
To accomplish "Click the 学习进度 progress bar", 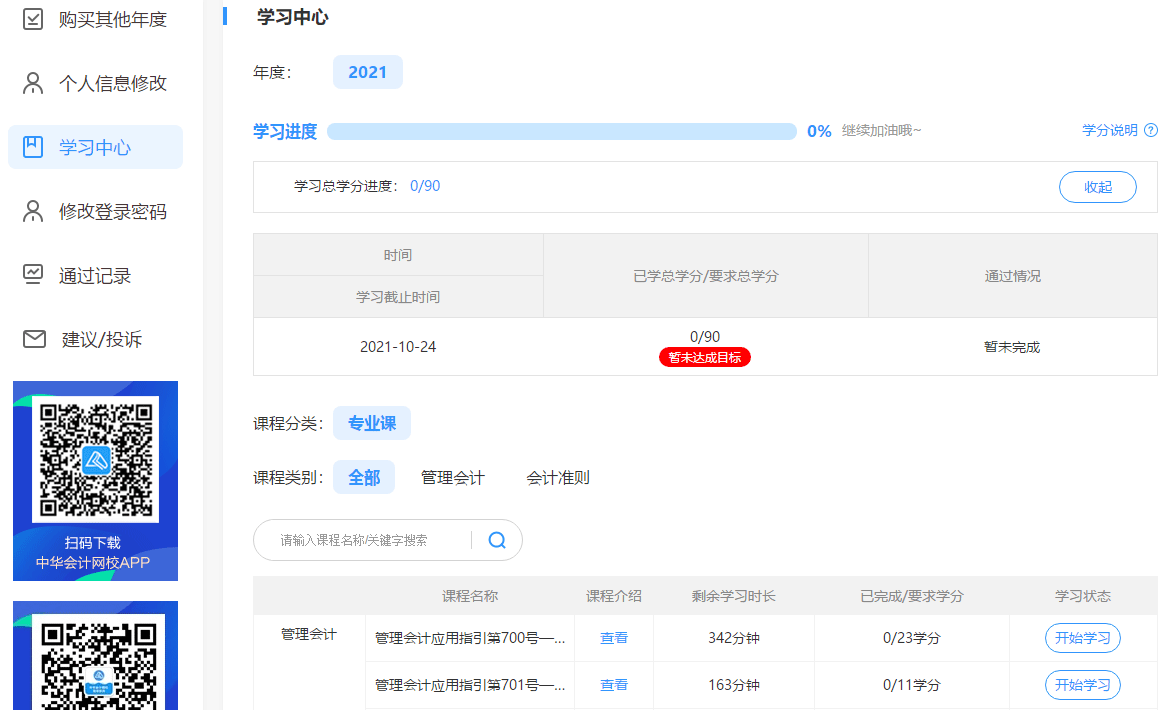I will (x=561, y=131).
